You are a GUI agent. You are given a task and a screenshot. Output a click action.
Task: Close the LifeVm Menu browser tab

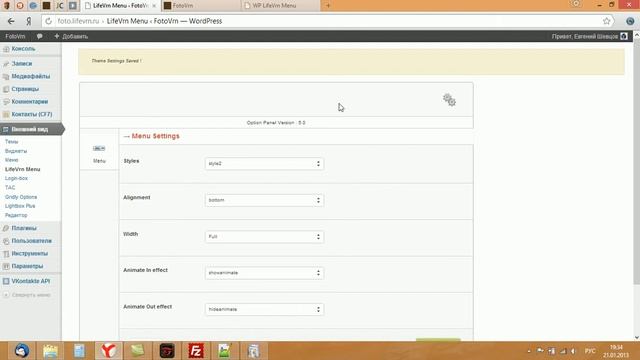tap(154, 6)
